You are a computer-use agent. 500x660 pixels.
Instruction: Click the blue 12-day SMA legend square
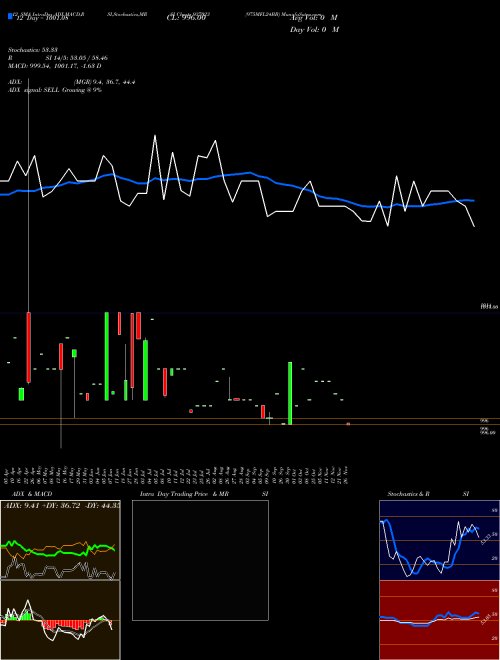click(x=10, y=16)
